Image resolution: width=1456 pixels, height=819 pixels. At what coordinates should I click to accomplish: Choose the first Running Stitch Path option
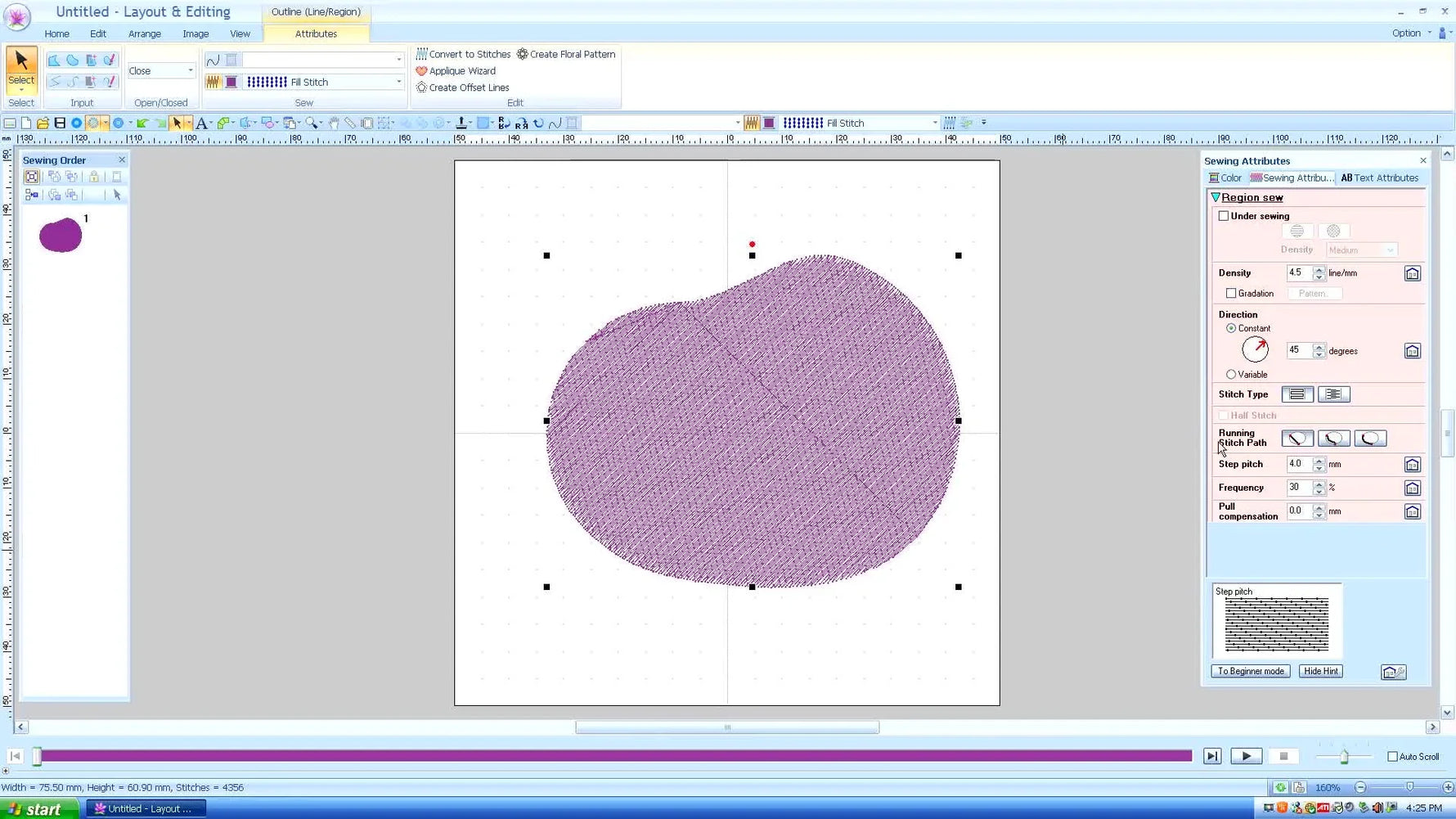(x=1297, y=439)
